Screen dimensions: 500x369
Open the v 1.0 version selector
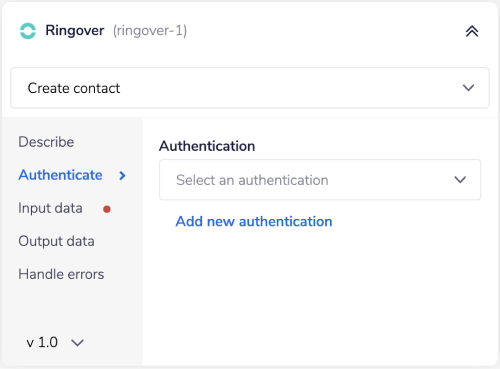point(55,342)
